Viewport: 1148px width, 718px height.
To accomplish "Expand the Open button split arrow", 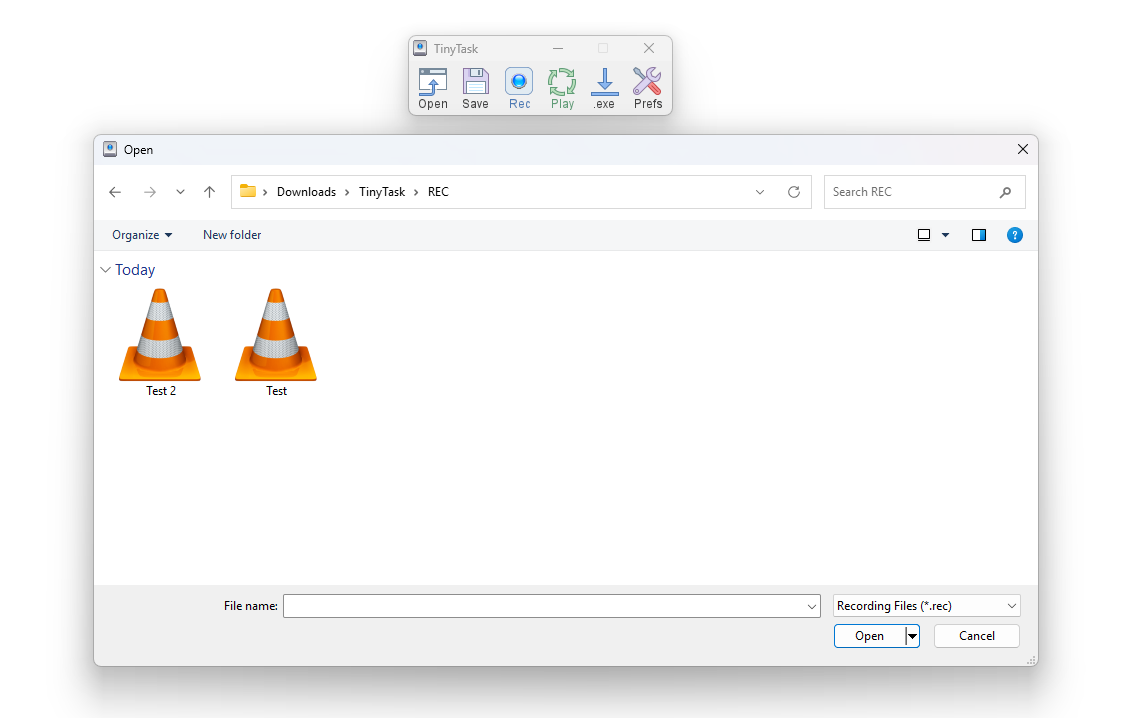I will click(912, 636).
